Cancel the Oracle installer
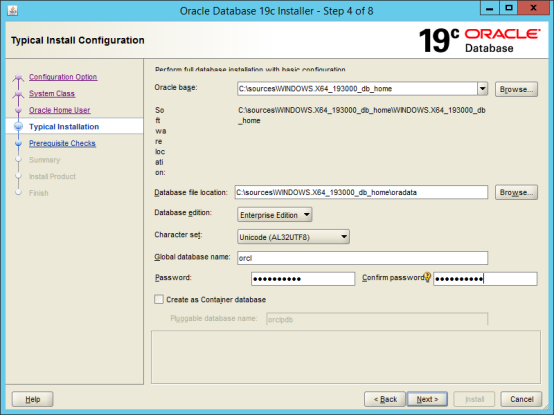 click(521, 399)
